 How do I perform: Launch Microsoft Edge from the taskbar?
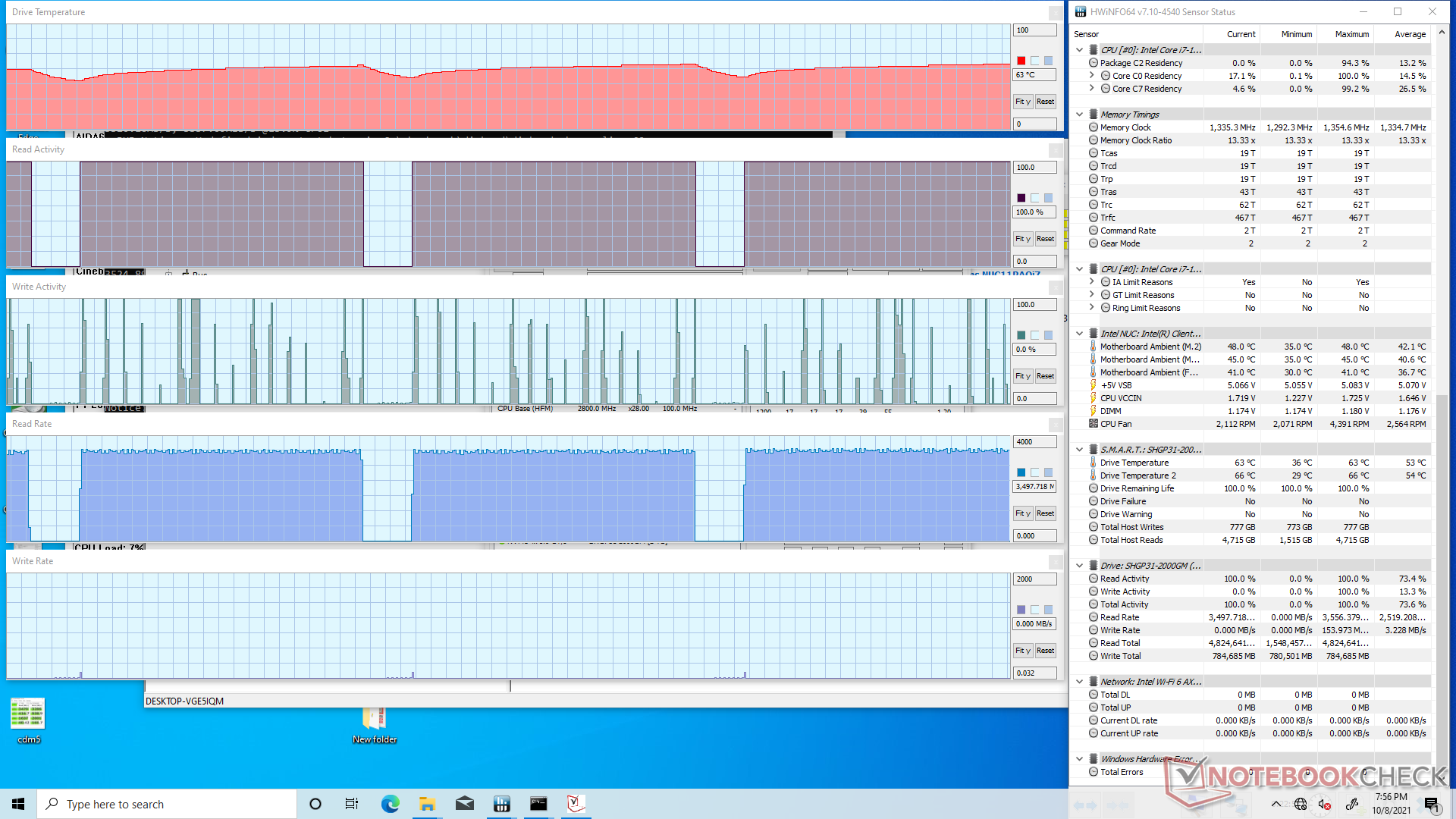390,804
